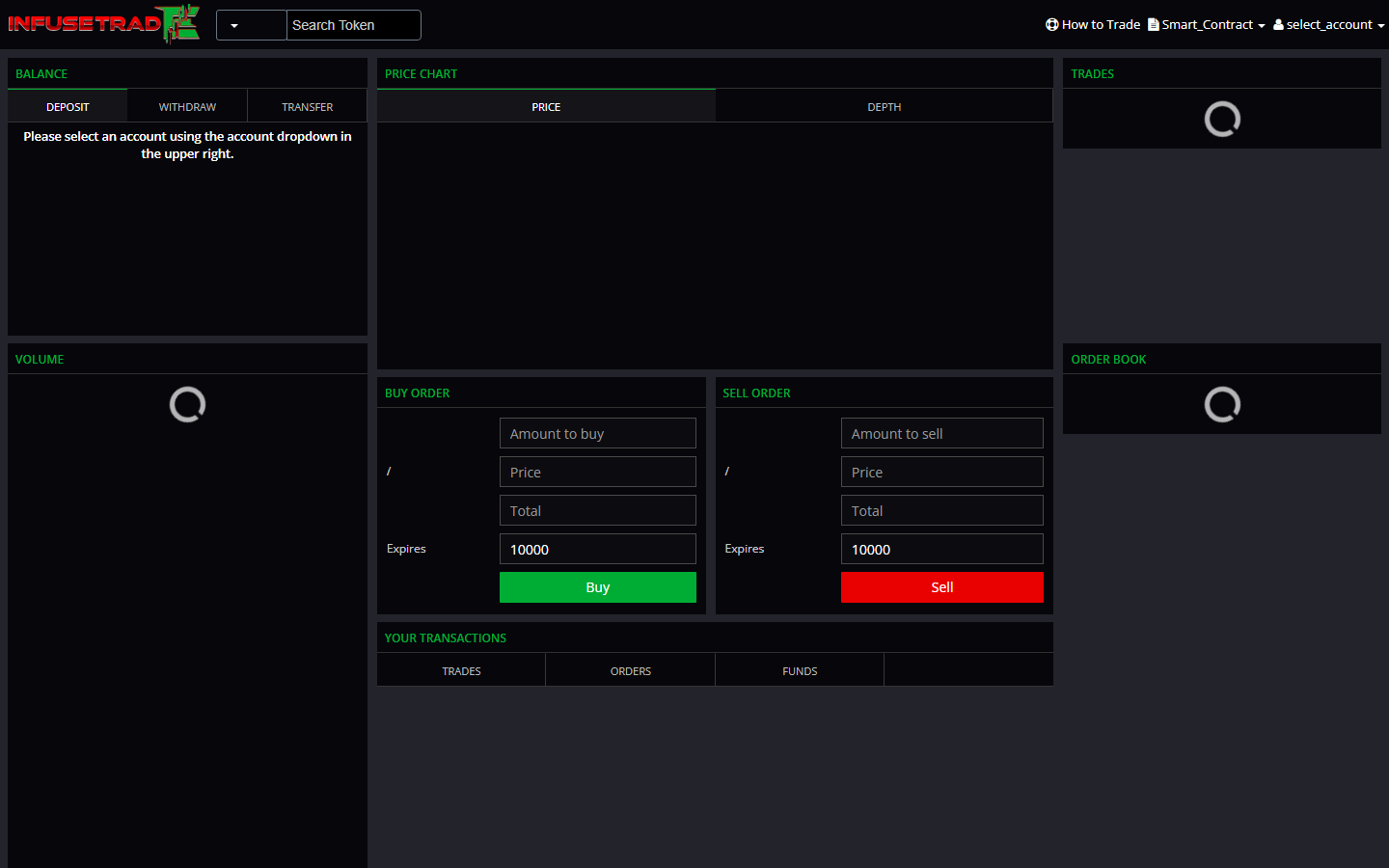Click the Balance panel heading
This screenshot has width=1389, height=868.
click(x=41, y=73)
